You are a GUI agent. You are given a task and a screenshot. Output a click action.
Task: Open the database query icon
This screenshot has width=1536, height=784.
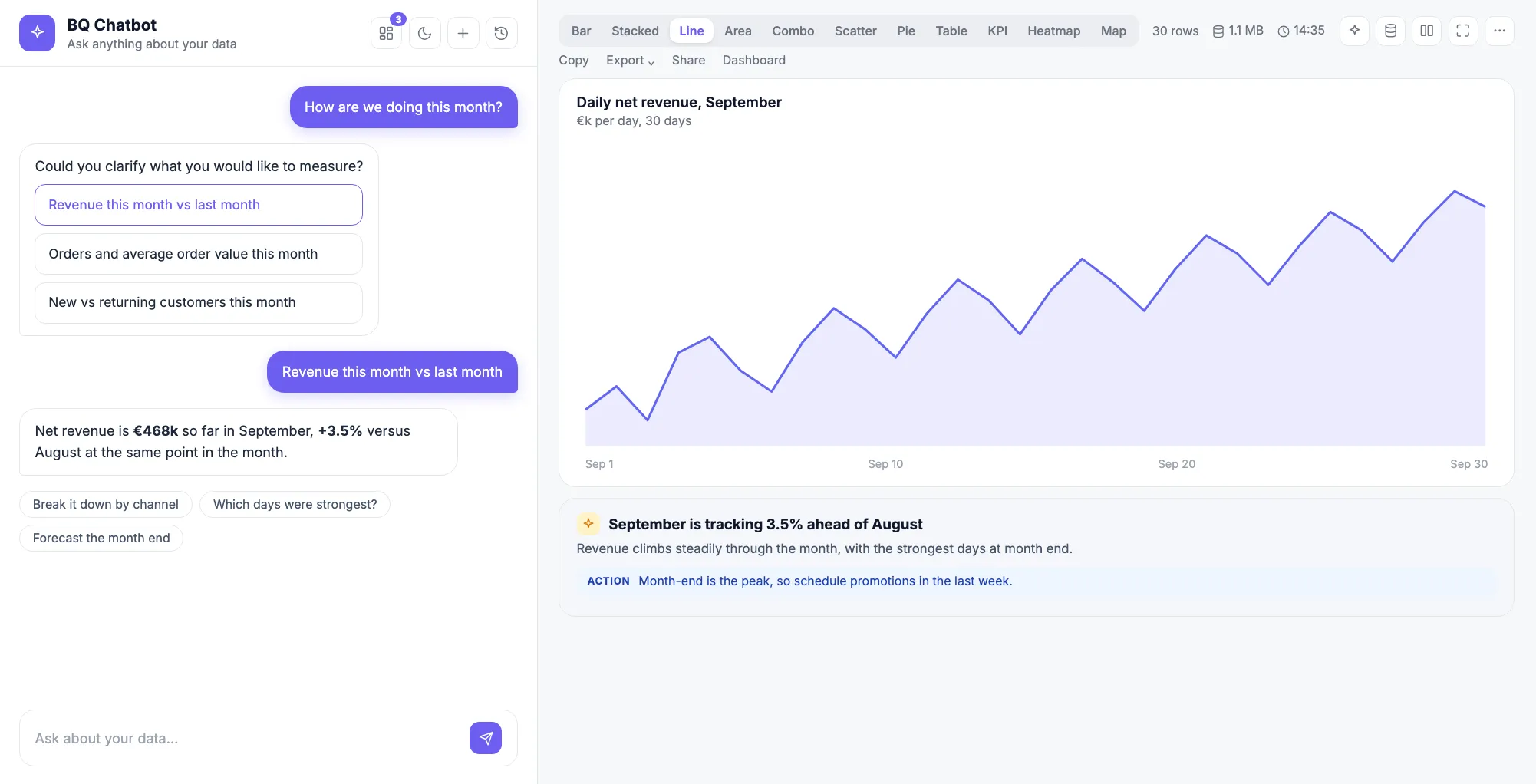1390,31
